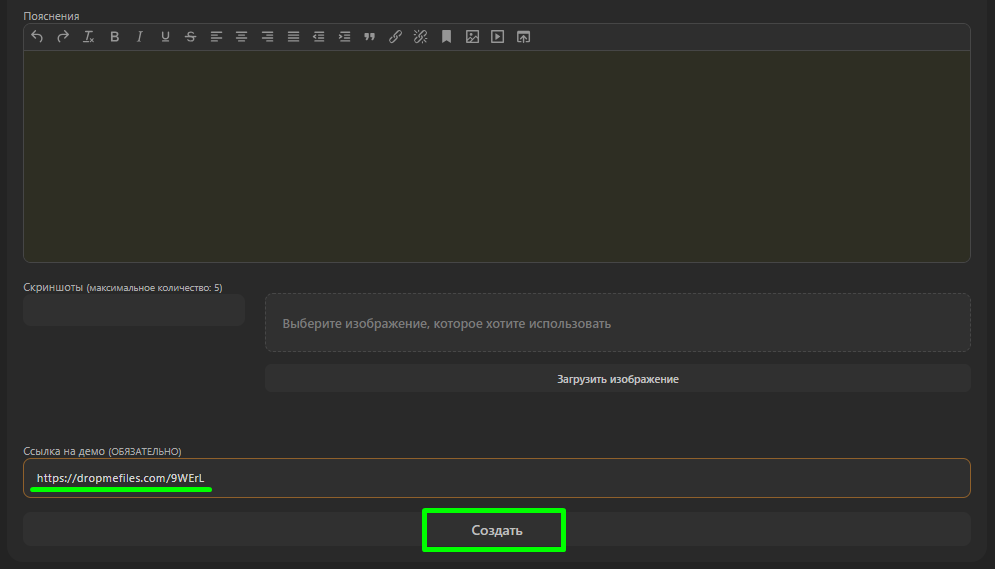Toggle italic formatting
Image resolution: width=995 pixels, height=569 pixels.
(x=140, y=37)
